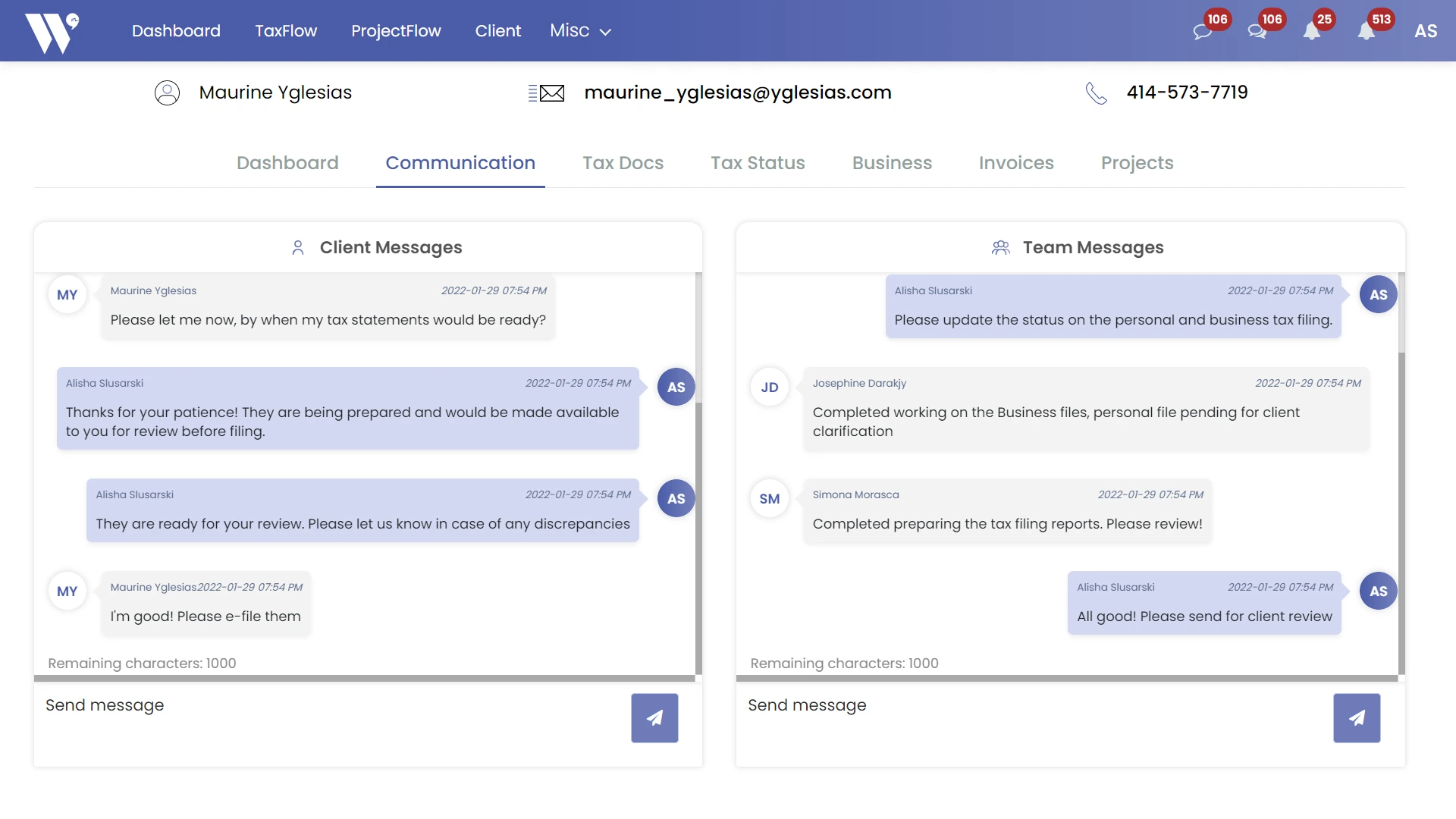
Task: Click the MY avatar on the first client message
Action: [67, 294]
